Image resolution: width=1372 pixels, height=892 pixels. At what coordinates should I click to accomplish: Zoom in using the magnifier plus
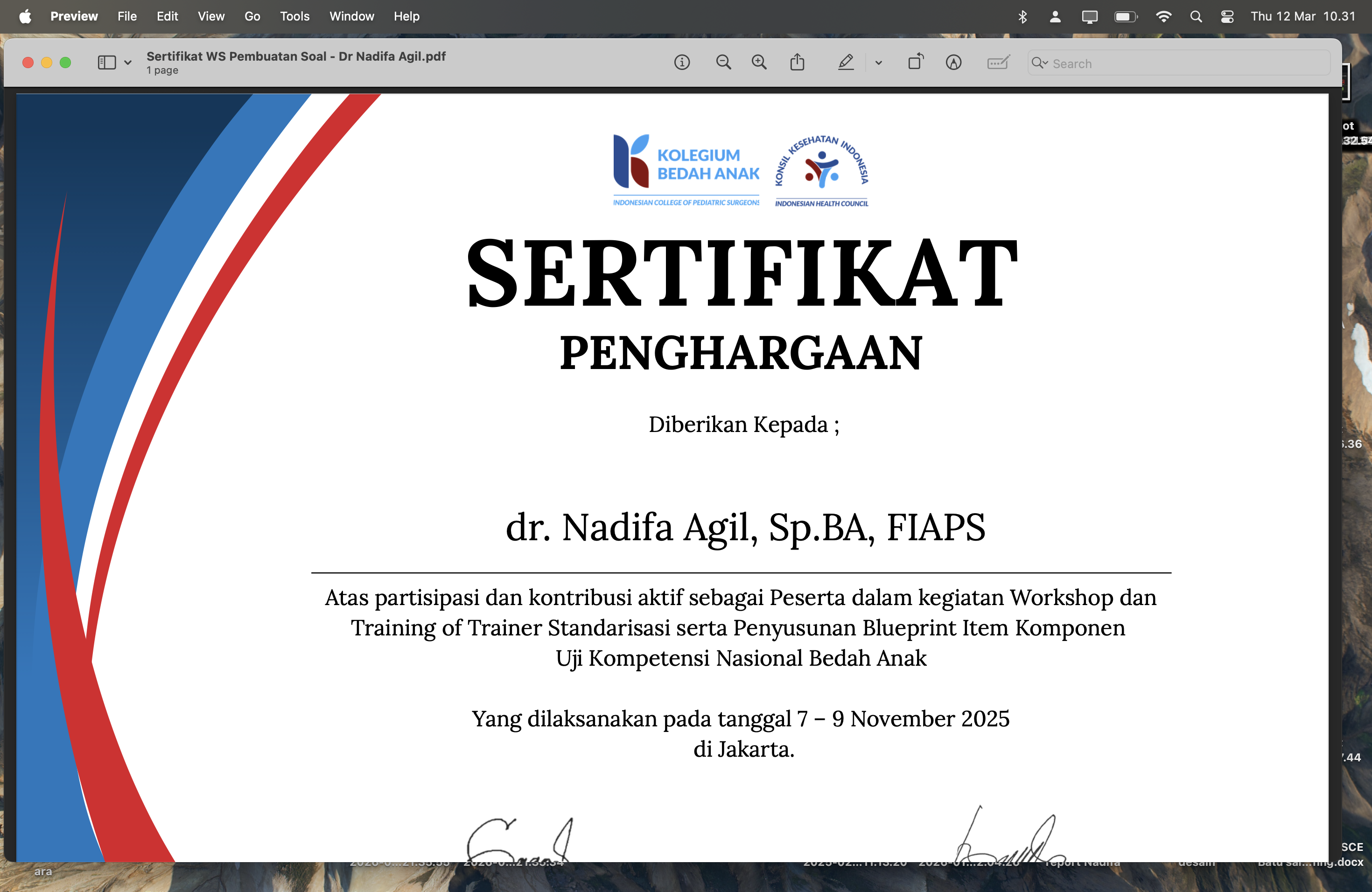[x=759, y=62]
